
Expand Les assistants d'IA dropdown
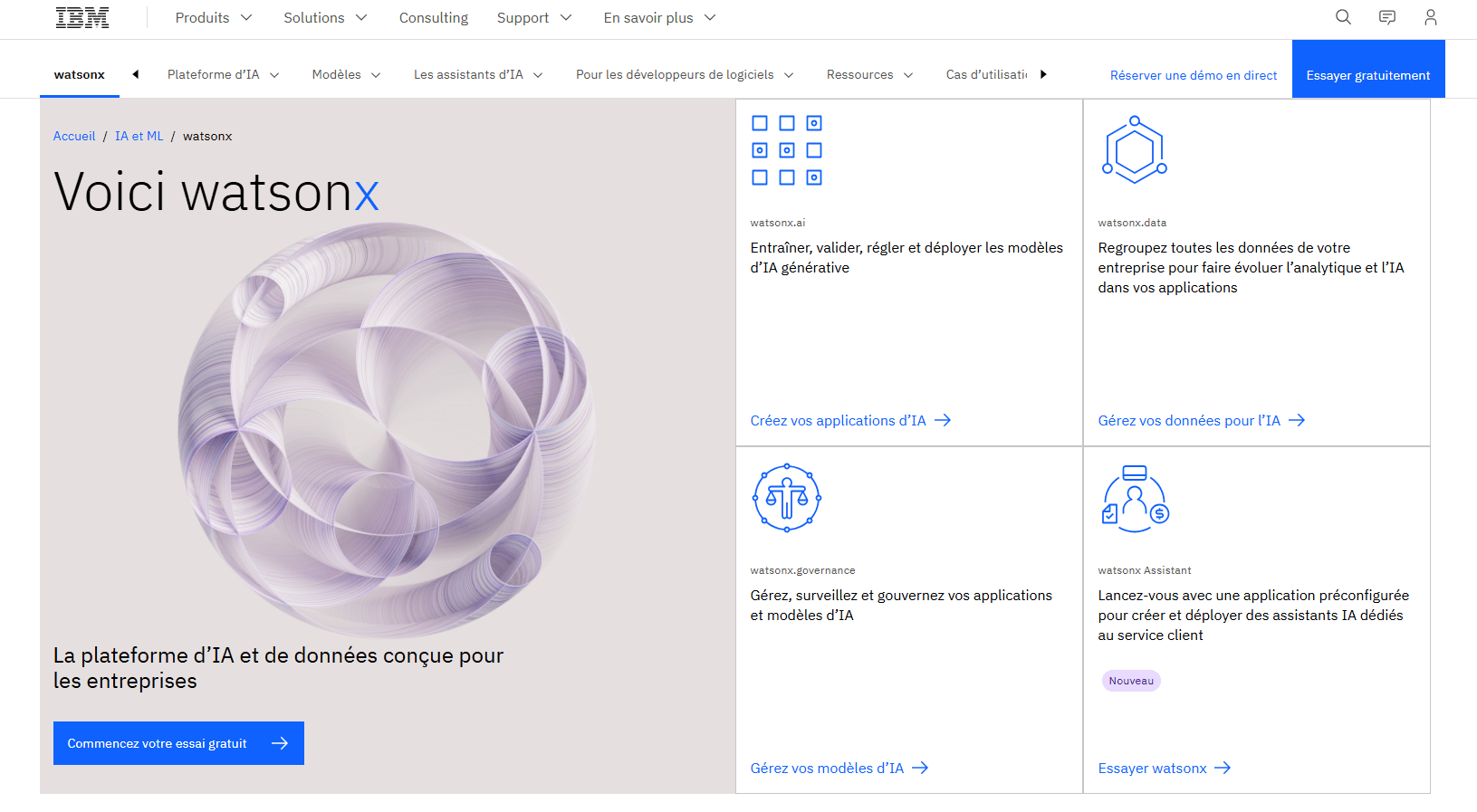tap(478, 74)
